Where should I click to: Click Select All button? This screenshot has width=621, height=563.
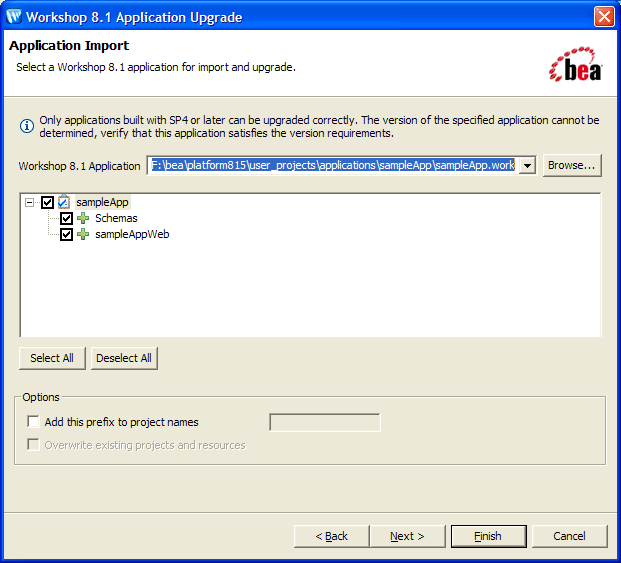[52, 358]
